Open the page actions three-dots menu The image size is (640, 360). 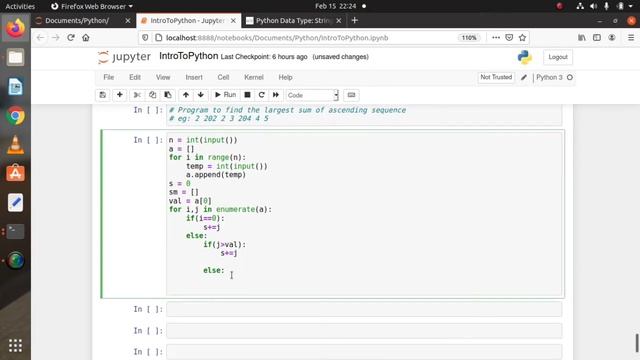tap(496, 38)
